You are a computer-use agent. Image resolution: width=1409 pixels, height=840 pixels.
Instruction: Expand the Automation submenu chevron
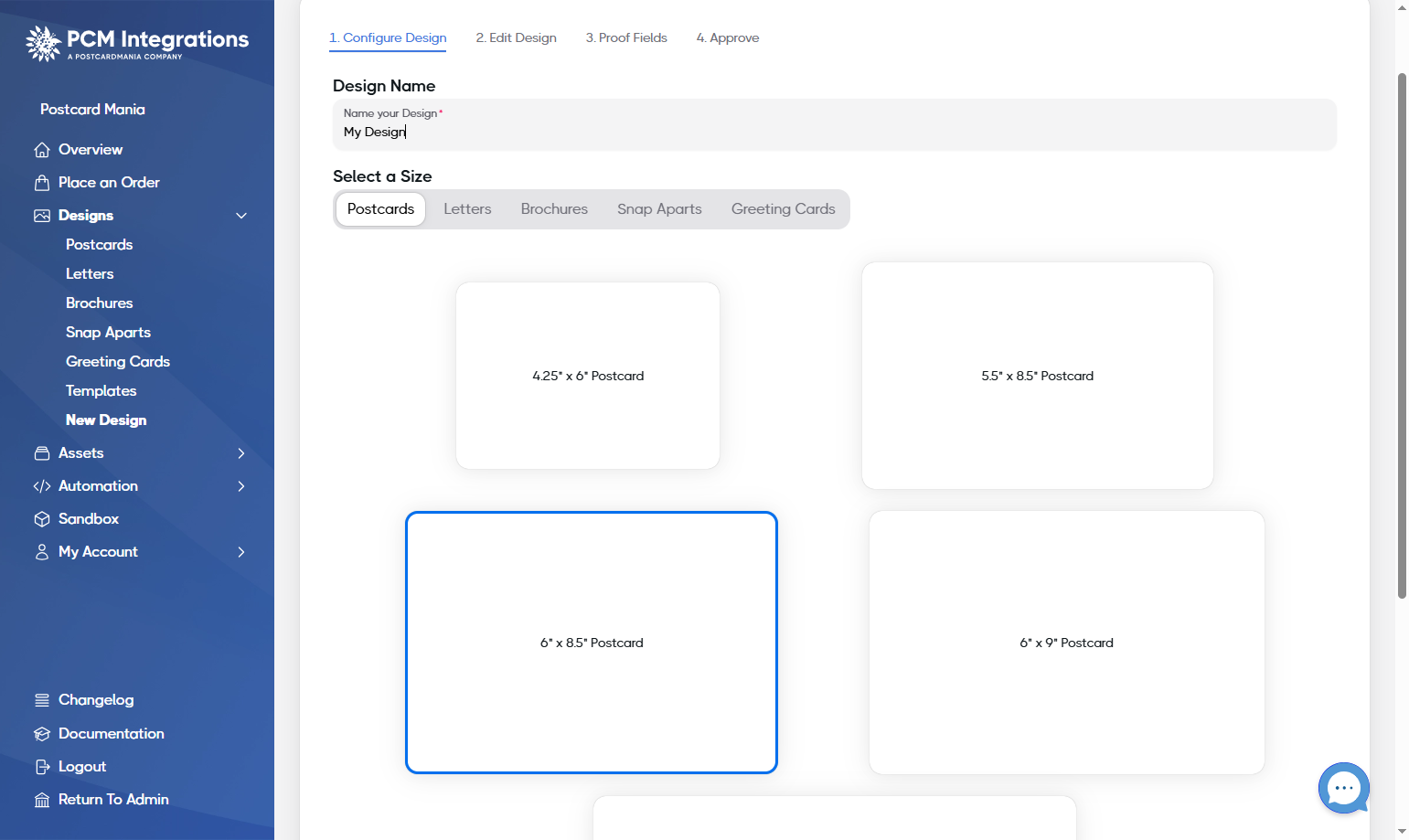coord(241,486)
